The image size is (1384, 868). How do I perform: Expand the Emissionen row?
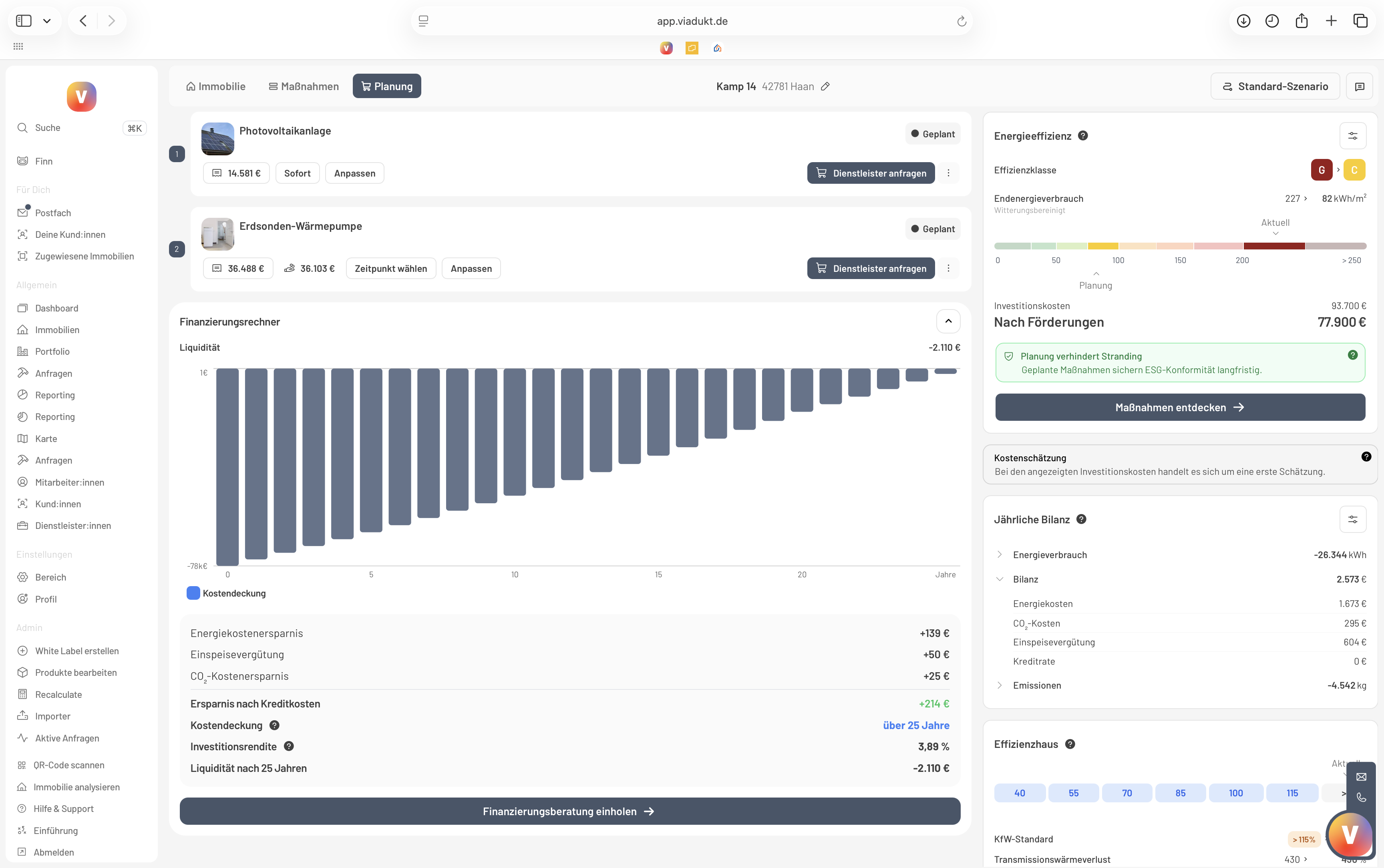tap(1000, 685)
